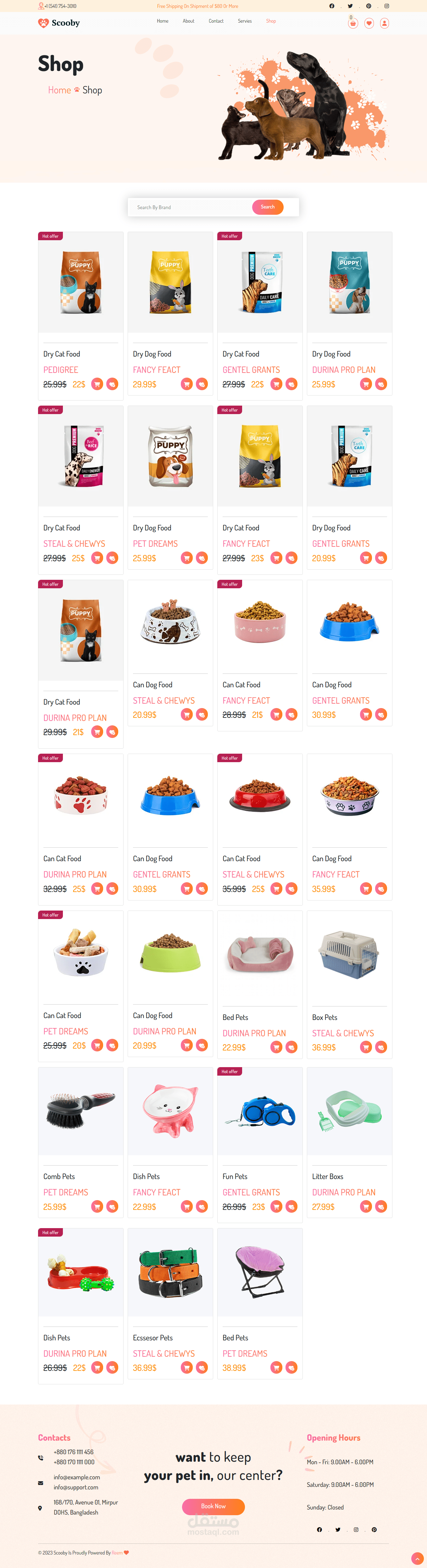Click the back-to-top arrow button

point(417,1558)
